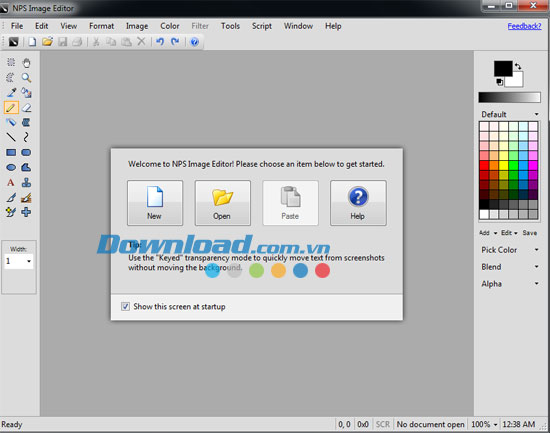Screen dimensions: 550x433
Task: Select the Eraser tool
Action: pyautogui.click(x=26, y=108)
